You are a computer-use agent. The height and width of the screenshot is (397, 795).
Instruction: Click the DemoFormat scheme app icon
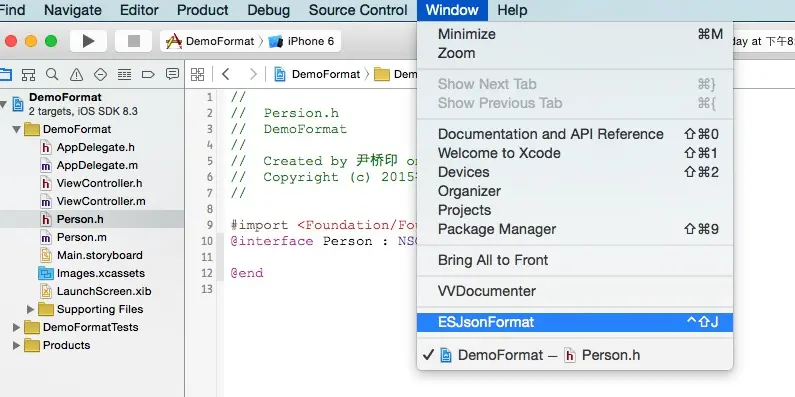(174, 41)
